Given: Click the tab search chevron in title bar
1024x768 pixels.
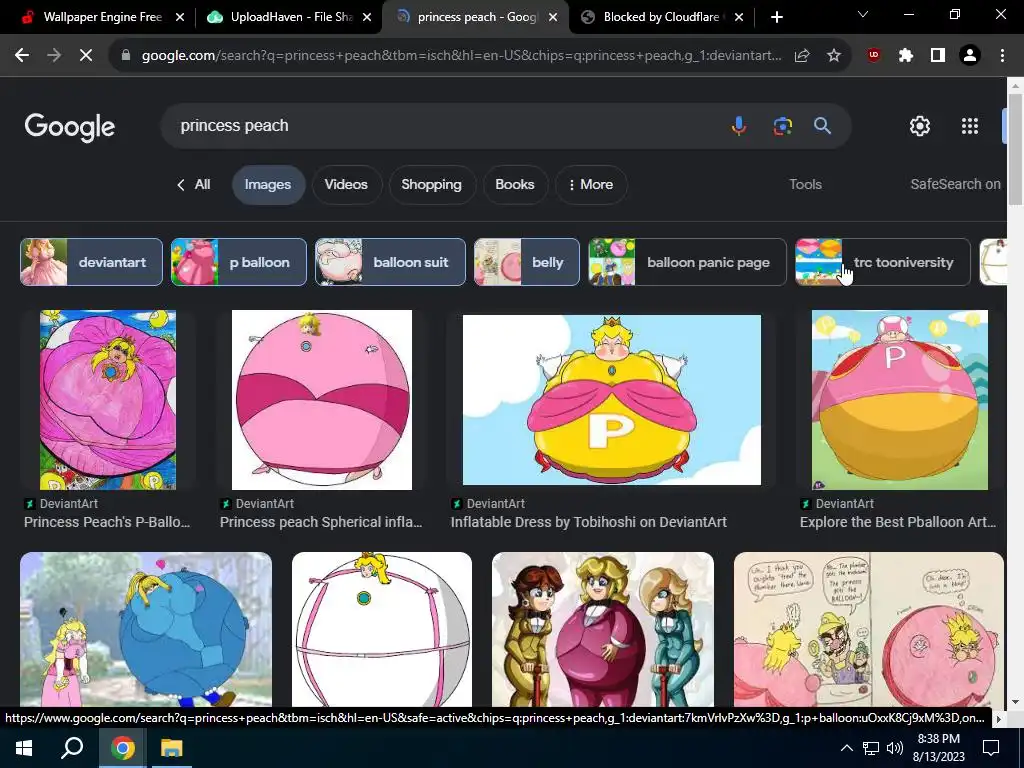Looking at the screenshot, I should tap(863, 14).
